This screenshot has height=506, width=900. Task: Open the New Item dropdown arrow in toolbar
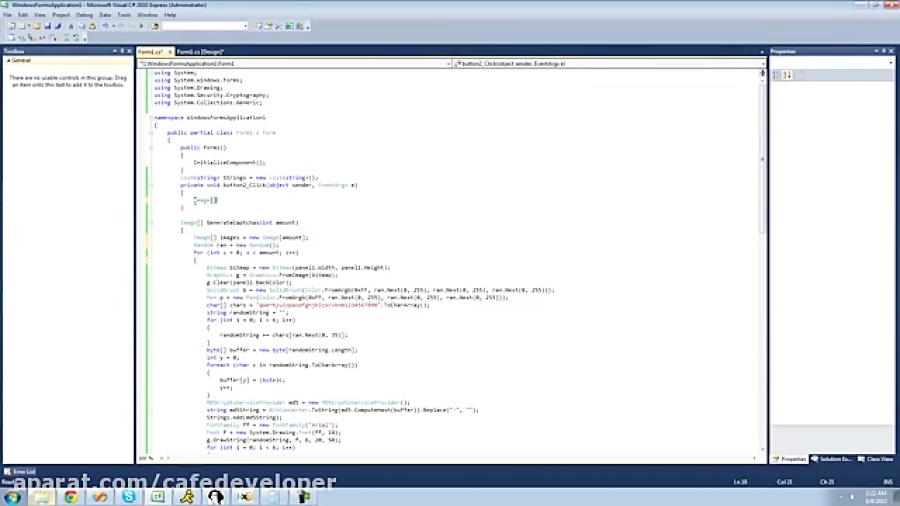pos(29,26)
